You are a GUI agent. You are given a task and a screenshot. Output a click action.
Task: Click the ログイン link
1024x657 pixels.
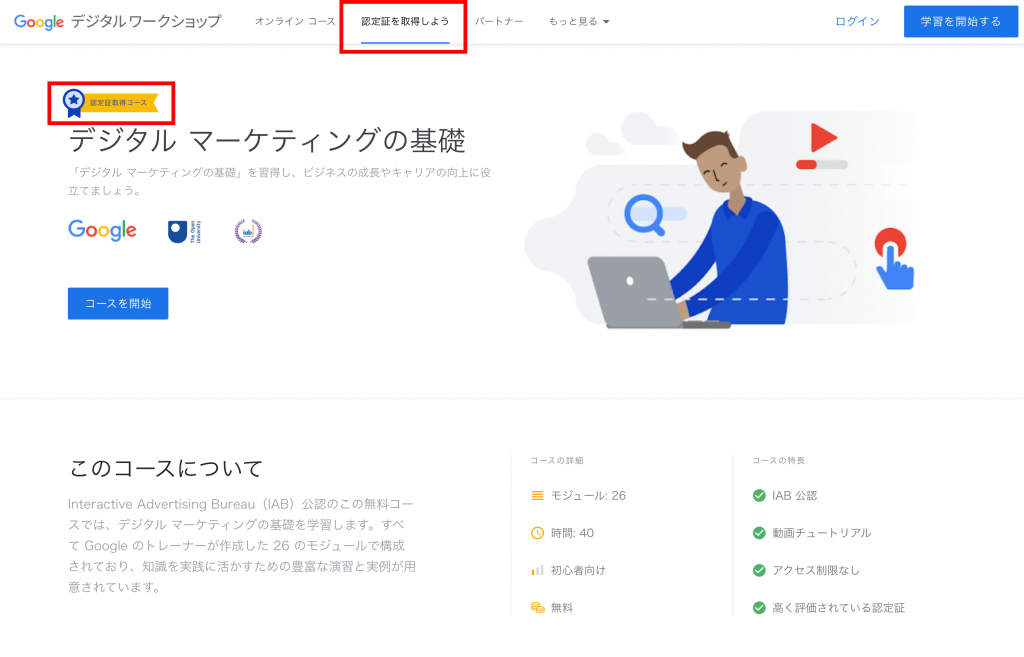coord(857,21)
